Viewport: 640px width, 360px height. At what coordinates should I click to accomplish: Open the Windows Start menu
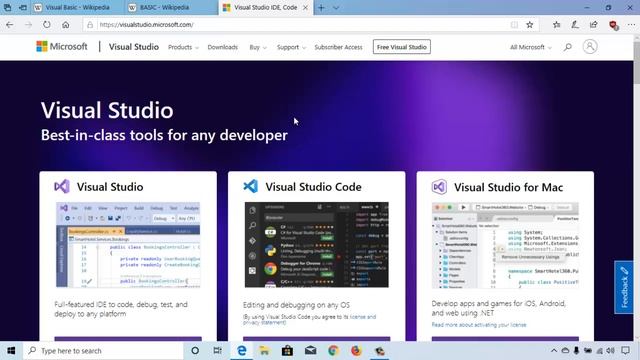[11, 351]
